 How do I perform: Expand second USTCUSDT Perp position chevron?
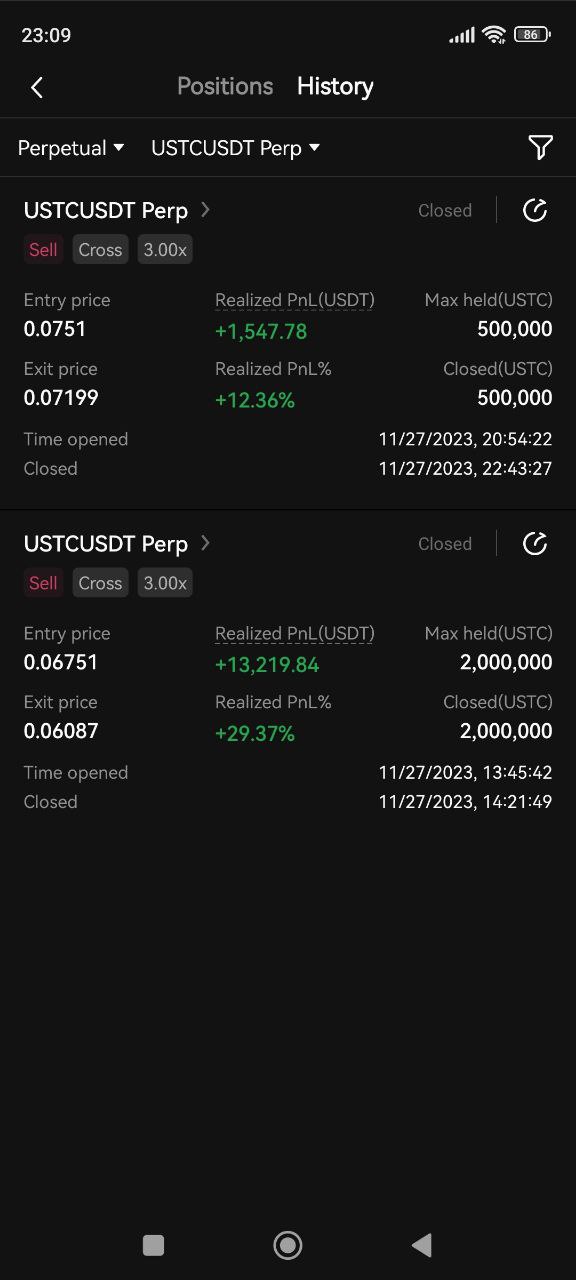point(206,543)
